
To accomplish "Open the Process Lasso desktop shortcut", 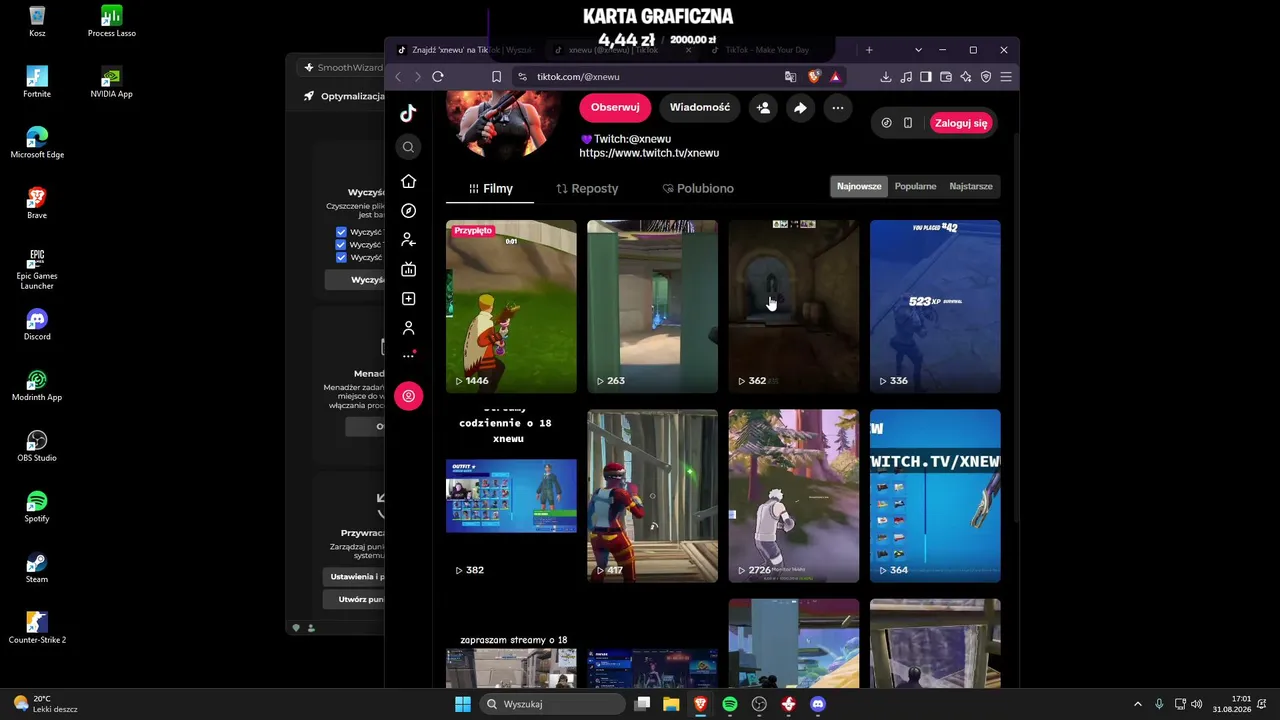I will click(112, 22).
